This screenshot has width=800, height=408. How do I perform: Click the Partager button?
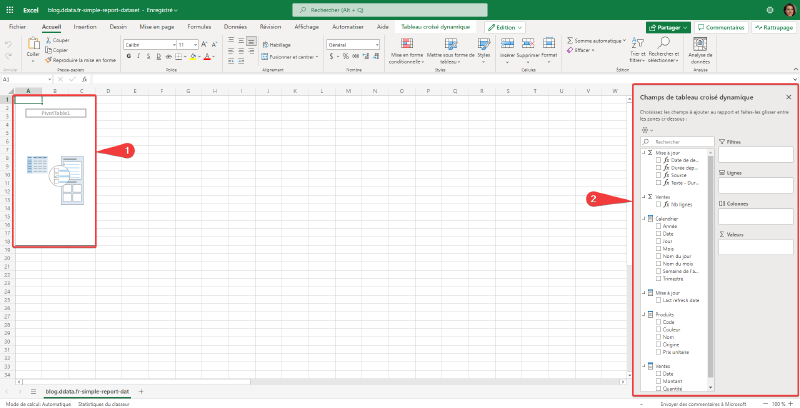click(668, 28)
